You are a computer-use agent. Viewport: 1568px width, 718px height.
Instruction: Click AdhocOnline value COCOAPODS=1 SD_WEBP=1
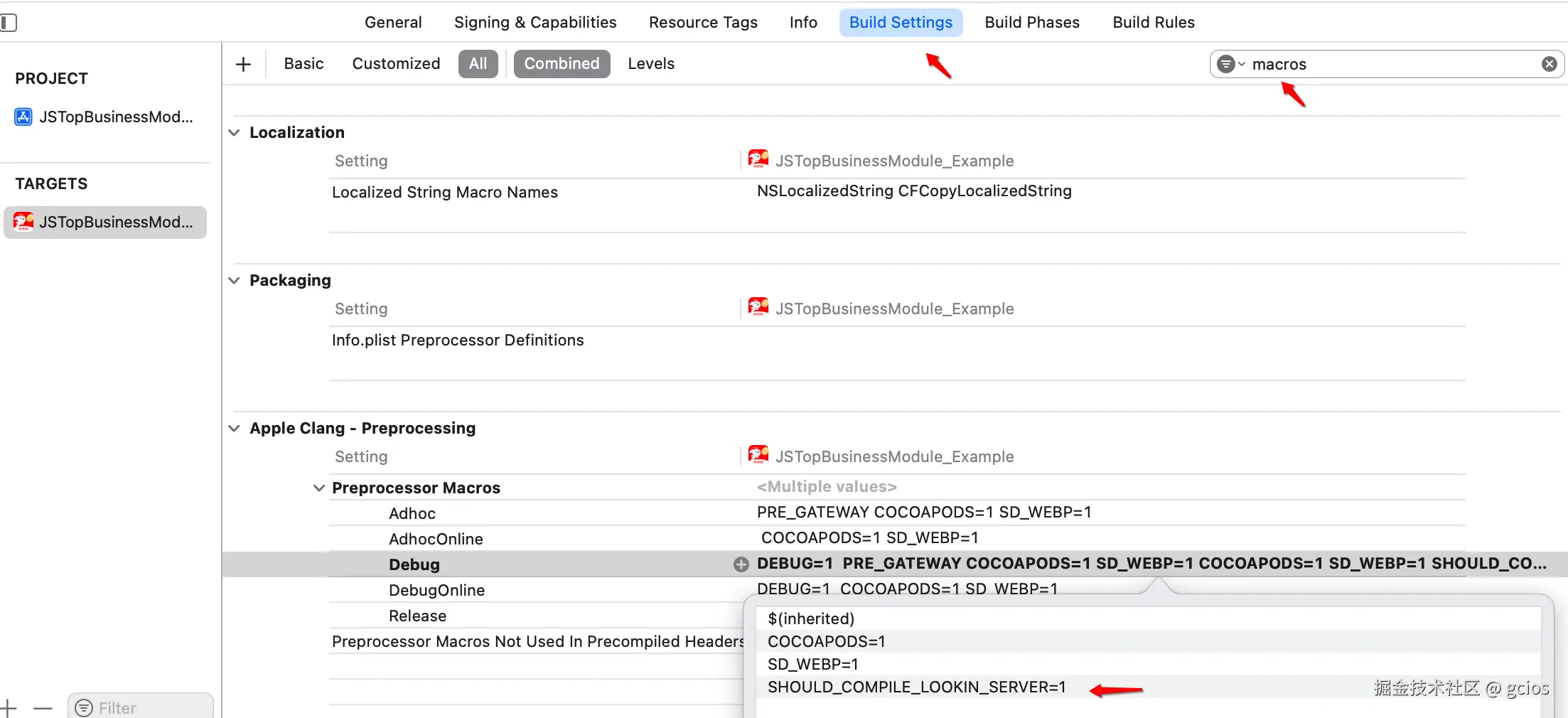tap(870, 538)
